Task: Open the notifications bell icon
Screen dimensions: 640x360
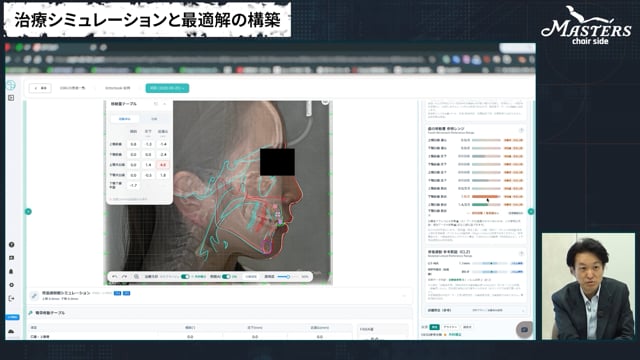Action: pos(11,271)
